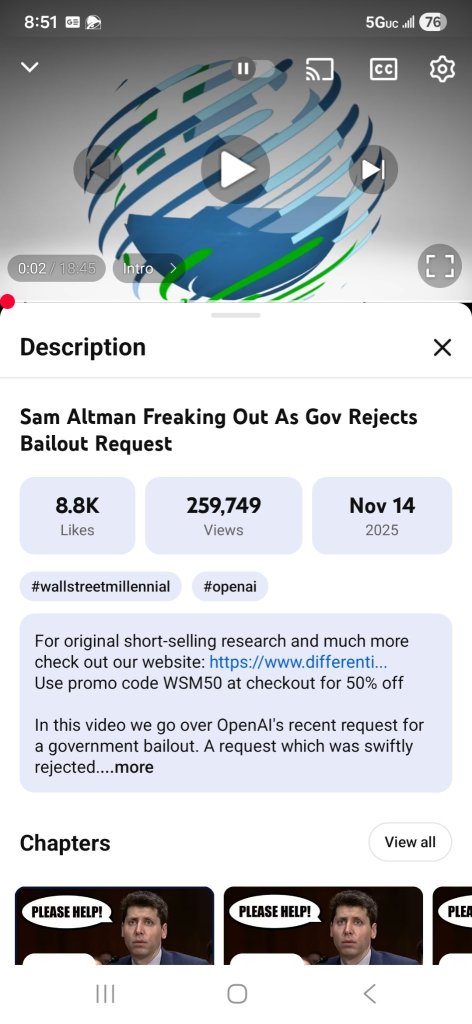Enter fullscreen mode
The image size is (472, 1024).
440,266
